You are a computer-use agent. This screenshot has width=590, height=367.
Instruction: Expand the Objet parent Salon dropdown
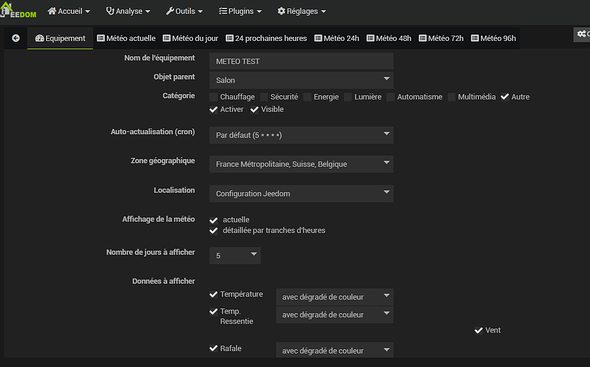(x=301, y=80)
